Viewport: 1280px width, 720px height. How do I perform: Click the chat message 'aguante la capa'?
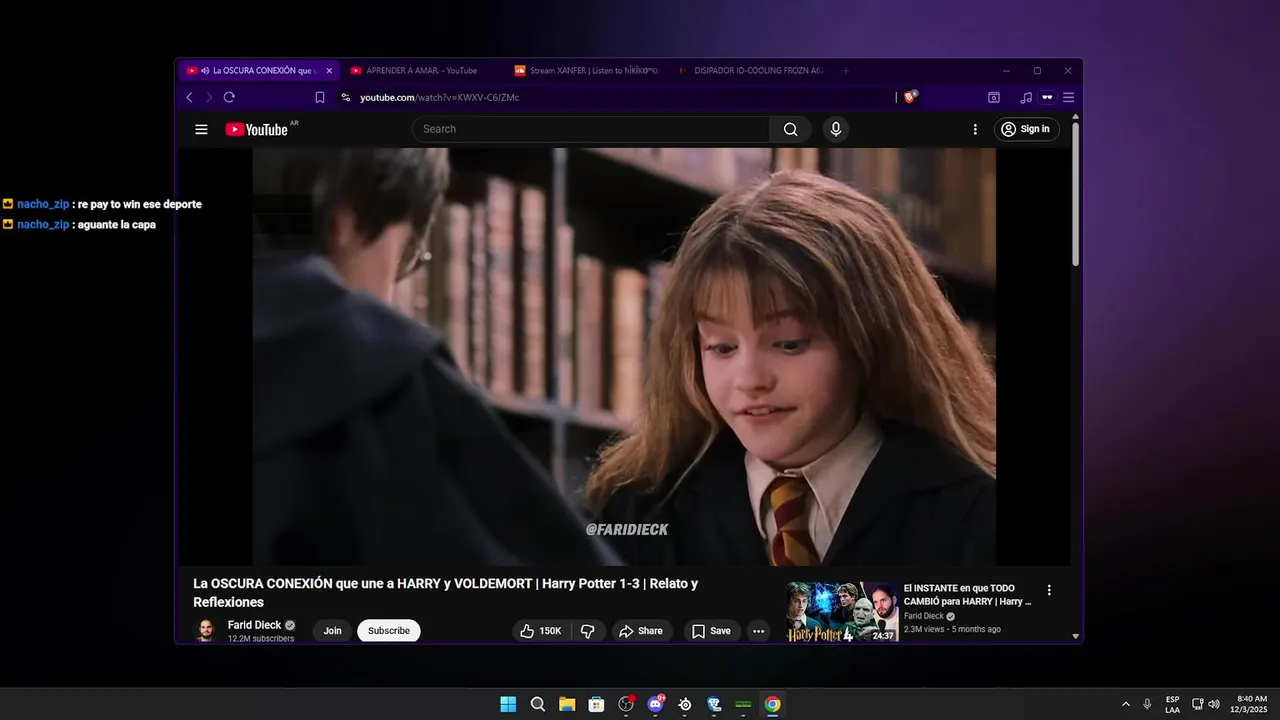[x=117, y=224]
